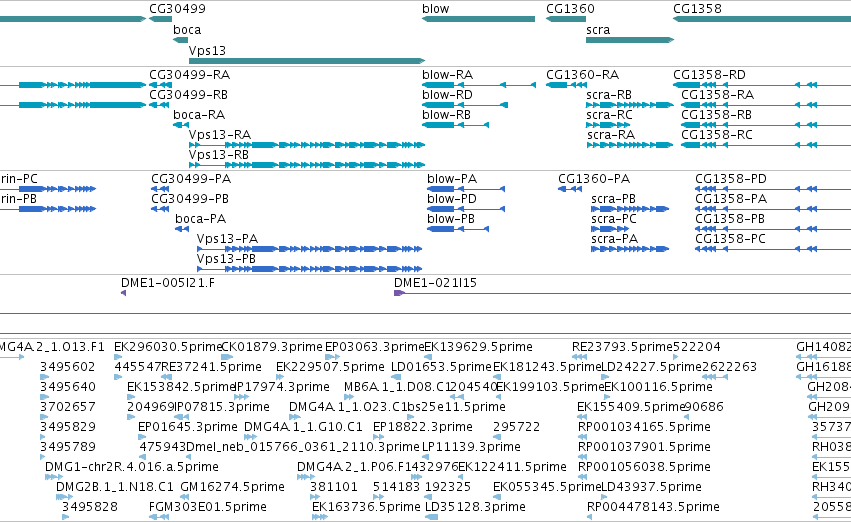Click the CG1360 gene label
The width and height of the screenshot is (851, 522).
[x=570, y=9]
